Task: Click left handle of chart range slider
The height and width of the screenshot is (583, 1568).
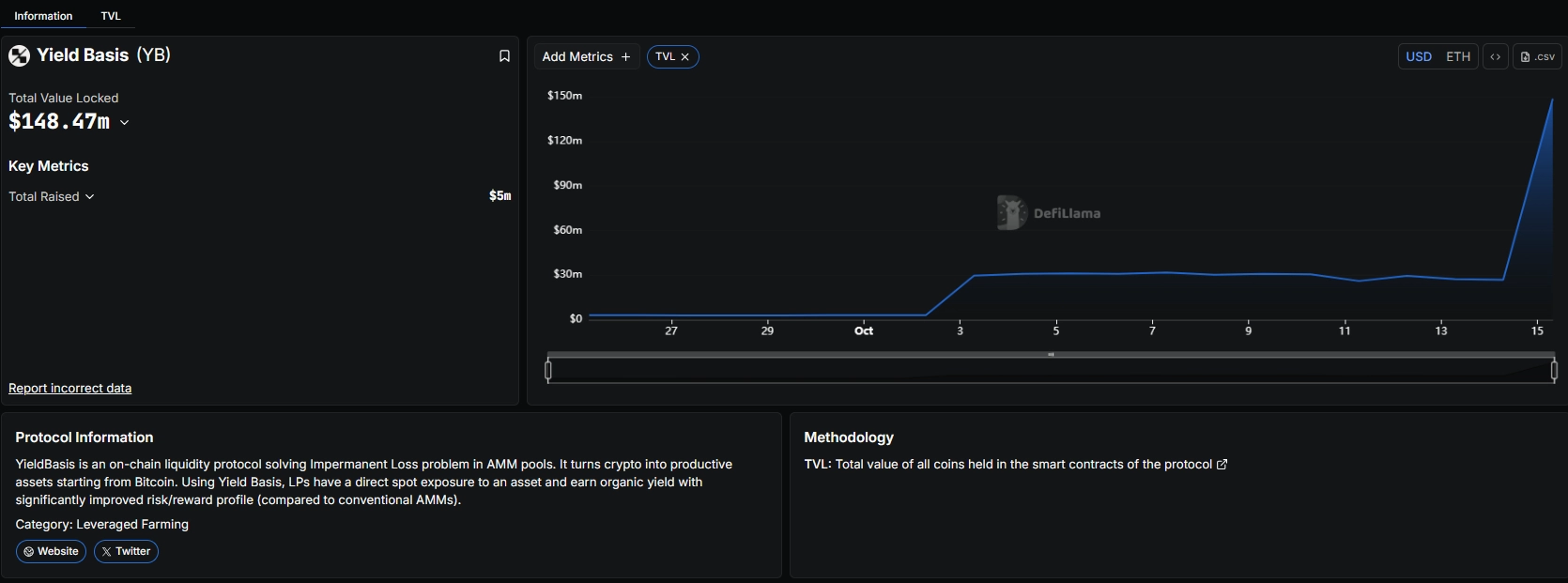Action: point(548,371)
